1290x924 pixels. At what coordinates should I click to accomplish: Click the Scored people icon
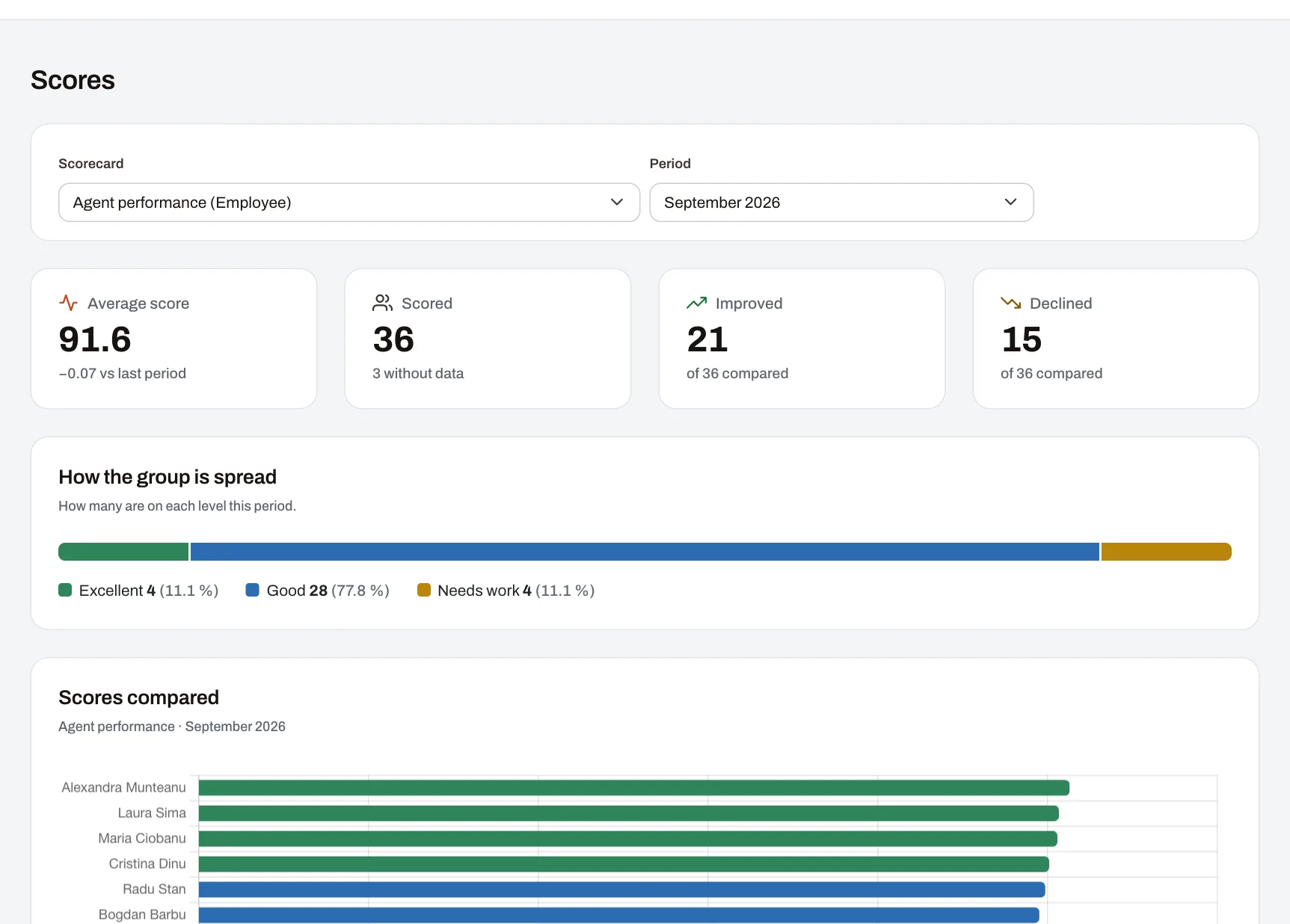(382, 303)
